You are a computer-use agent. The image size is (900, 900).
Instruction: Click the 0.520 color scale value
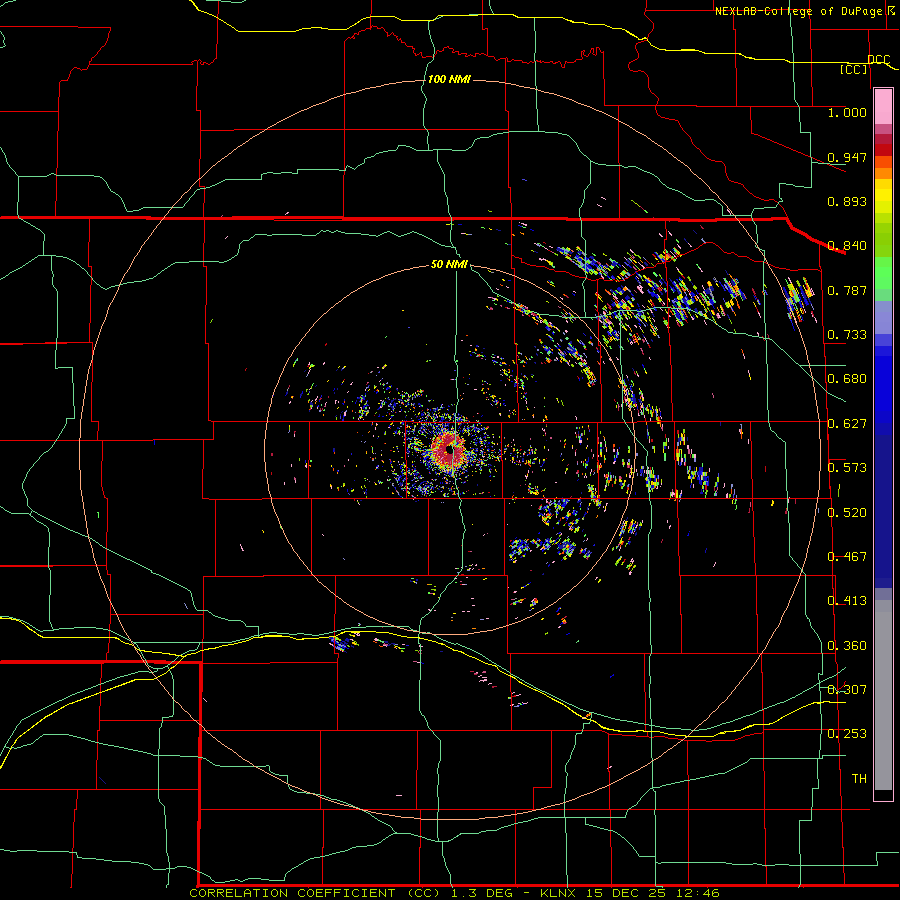pyautogui.click(x=847, y=513)
